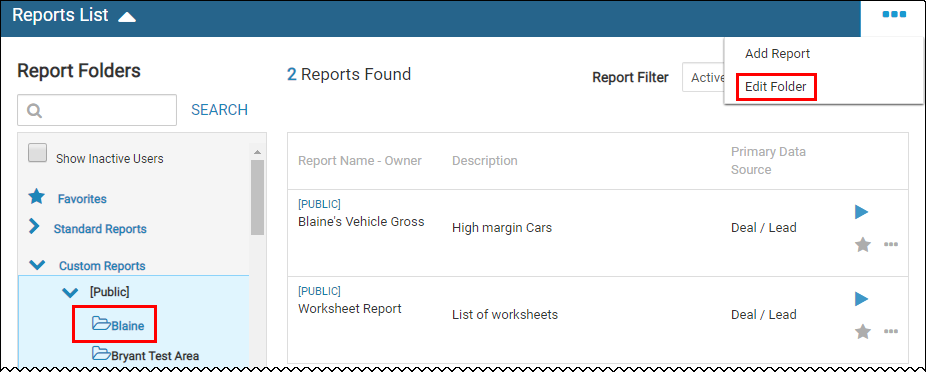
Task: Open the top-right three-dot menu
Action: click(894, 15)
